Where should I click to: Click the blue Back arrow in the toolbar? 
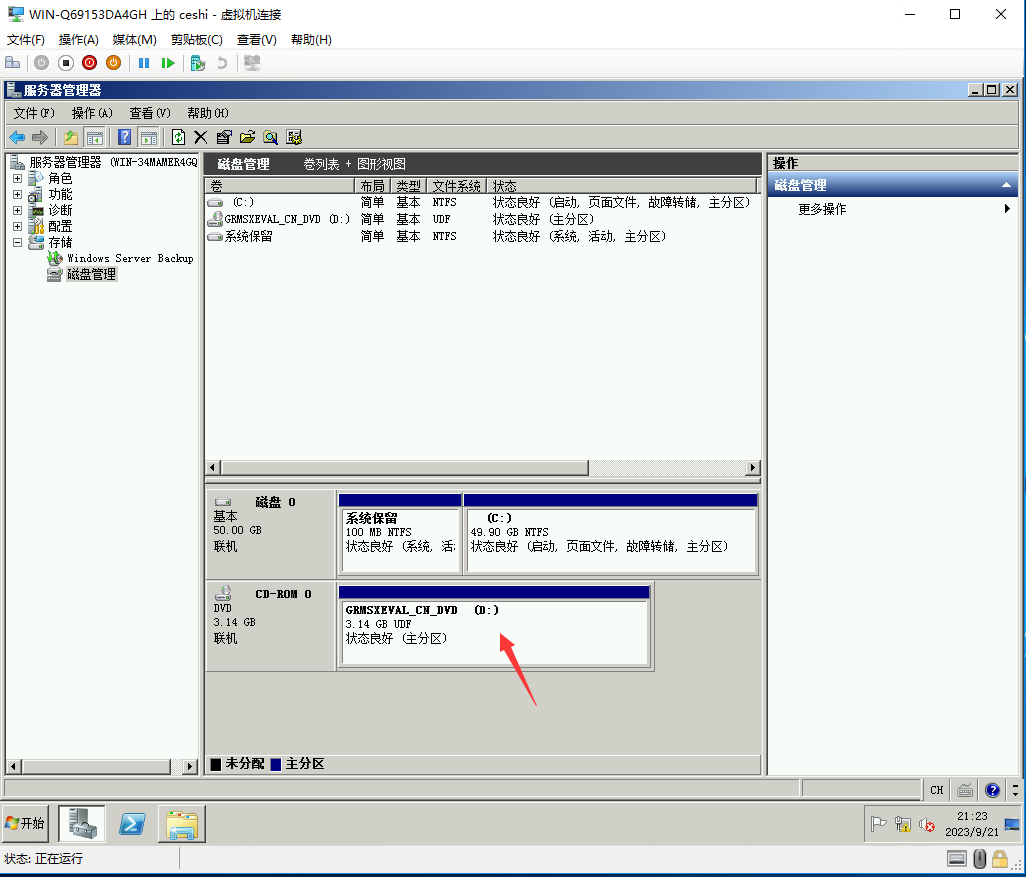17,137
